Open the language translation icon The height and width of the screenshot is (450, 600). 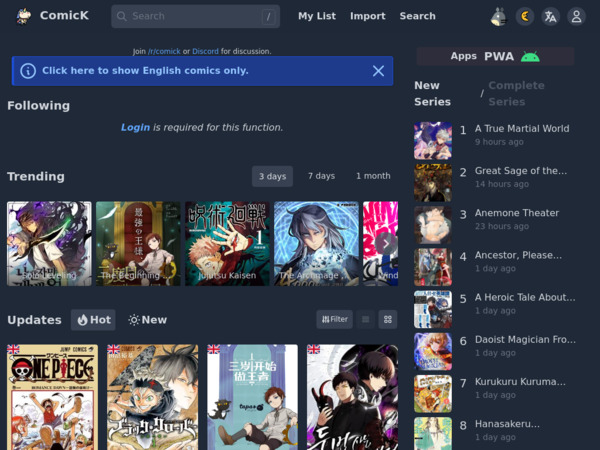pos(551,16)
